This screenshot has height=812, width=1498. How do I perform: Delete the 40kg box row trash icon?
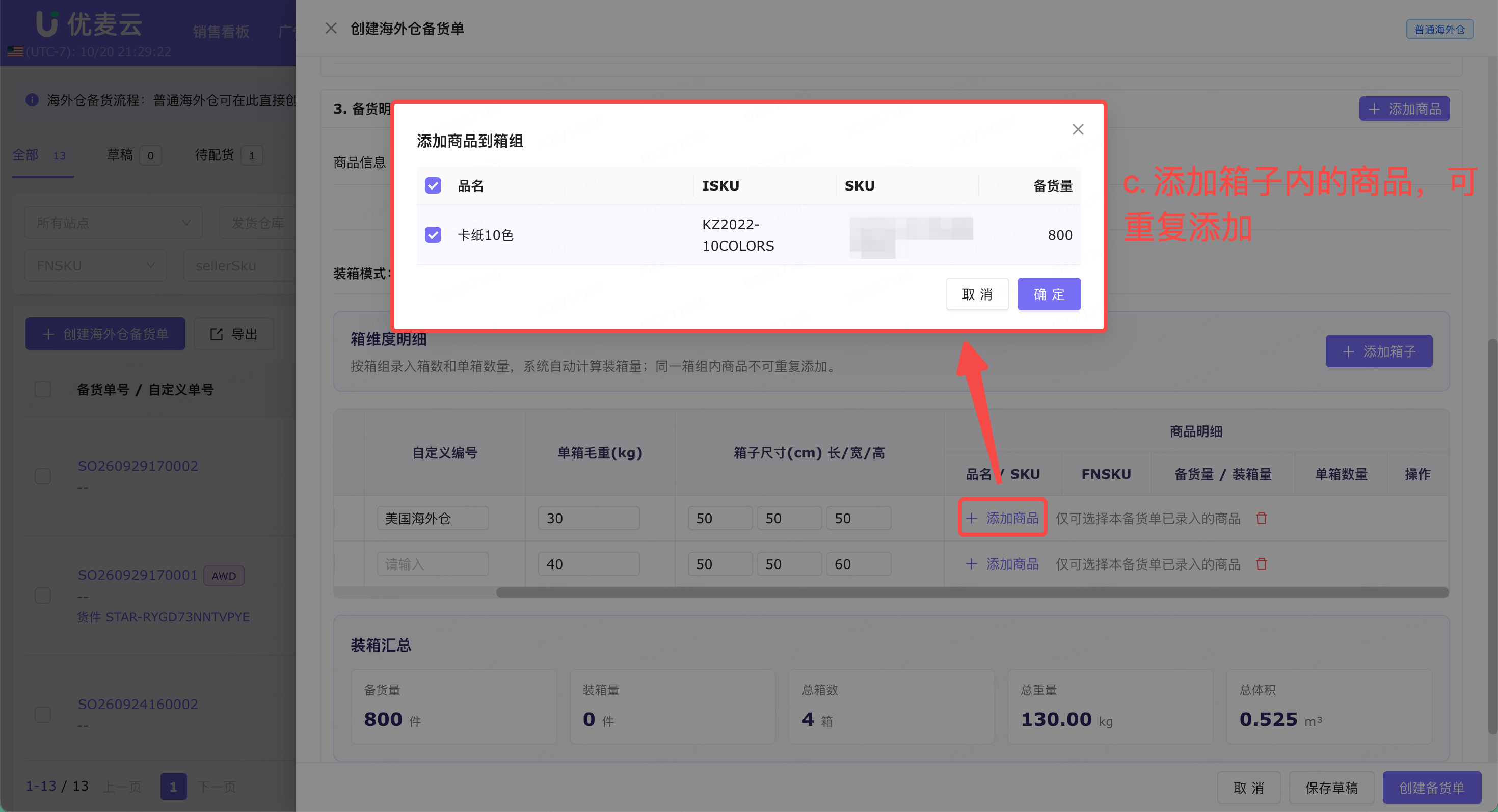[x=1261, y=564]
